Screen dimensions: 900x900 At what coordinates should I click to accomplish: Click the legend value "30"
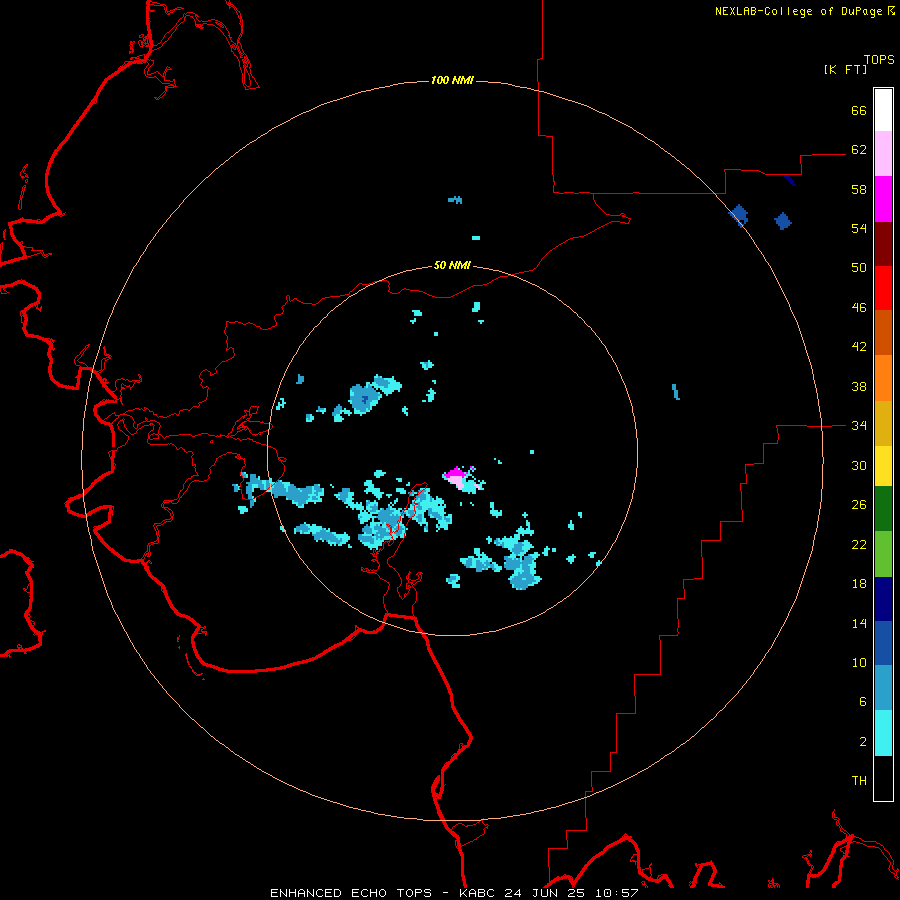[859, 465]
